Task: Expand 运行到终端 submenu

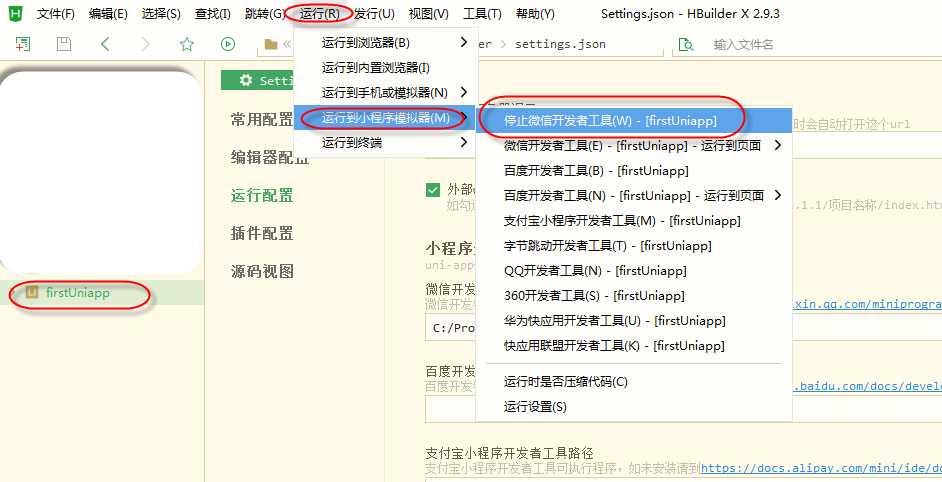Action: coord(386,142)
